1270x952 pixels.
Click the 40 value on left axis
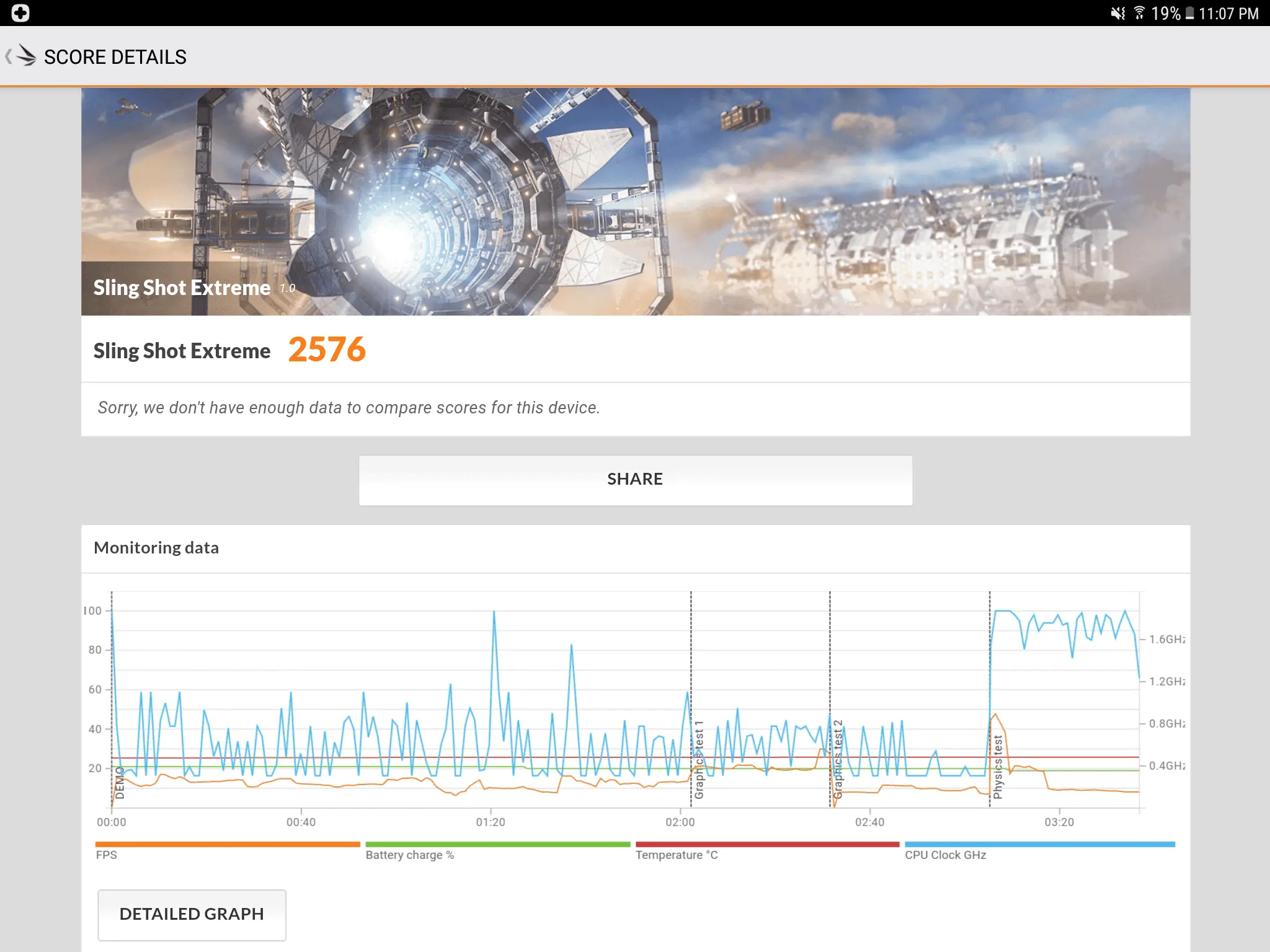point(95,729)
